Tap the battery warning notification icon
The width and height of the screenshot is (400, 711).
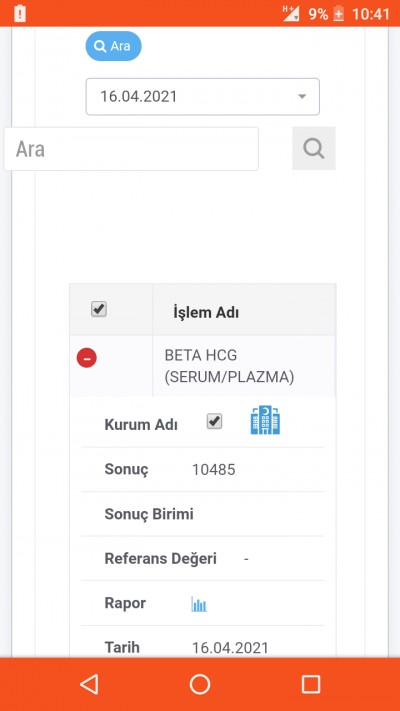click(20, 13)
